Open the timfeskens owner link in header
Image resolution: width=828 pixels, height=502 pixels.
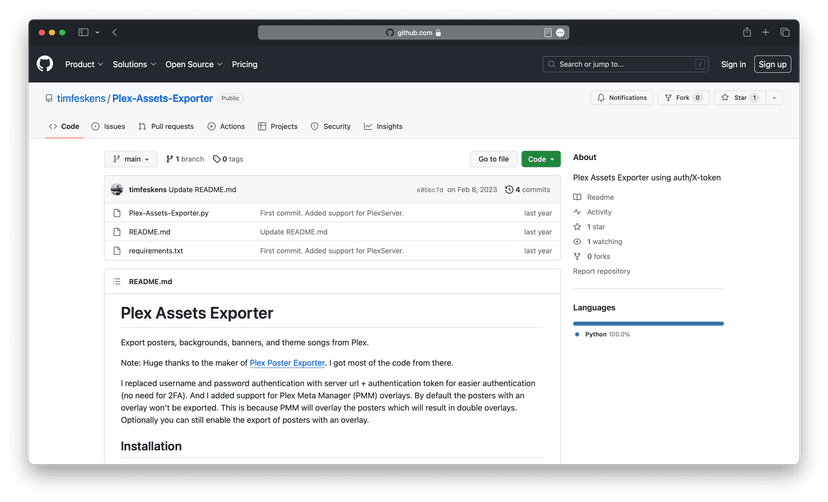[x=81, y=98]
